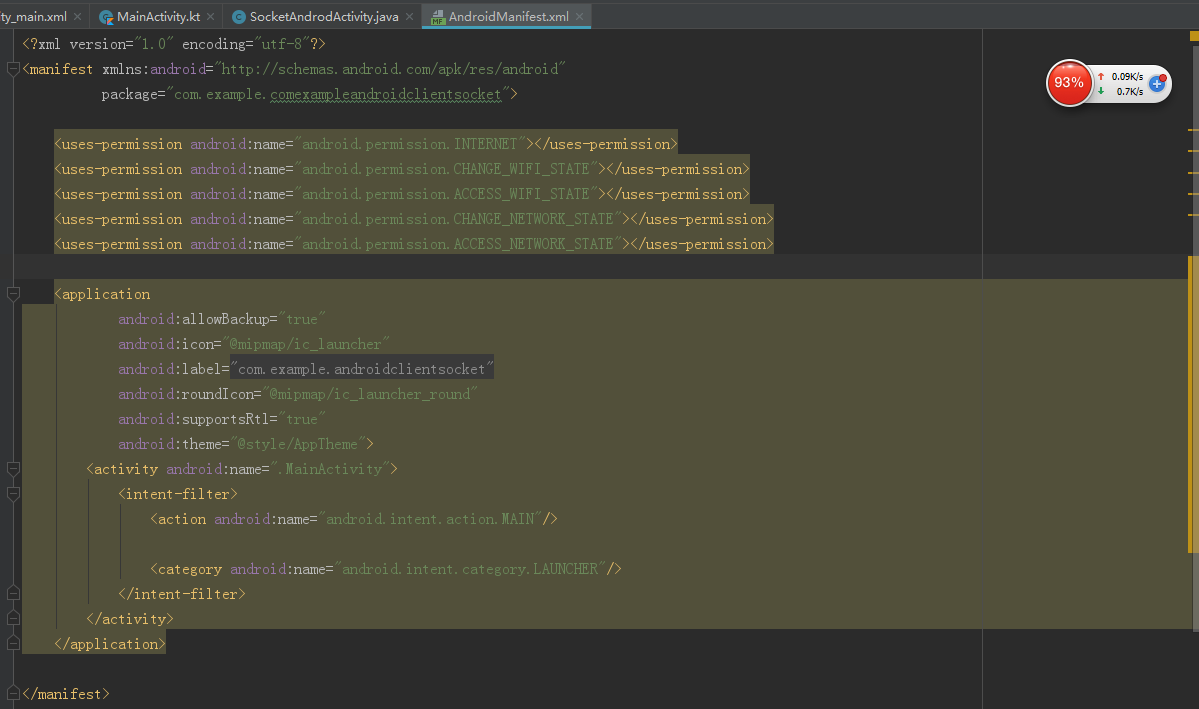Viewport: 1199px width, 709px height.
Task: Fold the activity MainActivity block
Action: [x=13, y=469]
